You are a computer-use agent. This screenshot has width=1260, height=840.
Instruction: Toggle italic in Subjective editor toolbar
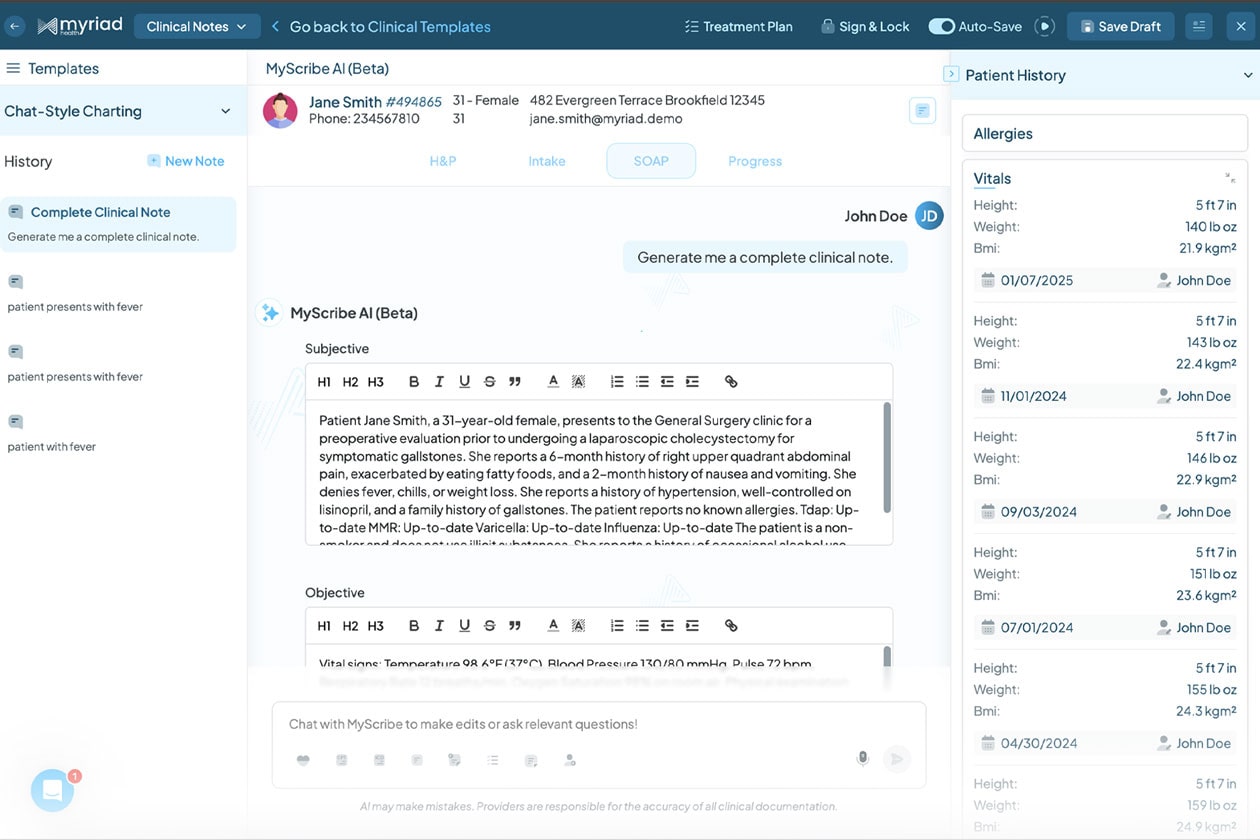439,382
